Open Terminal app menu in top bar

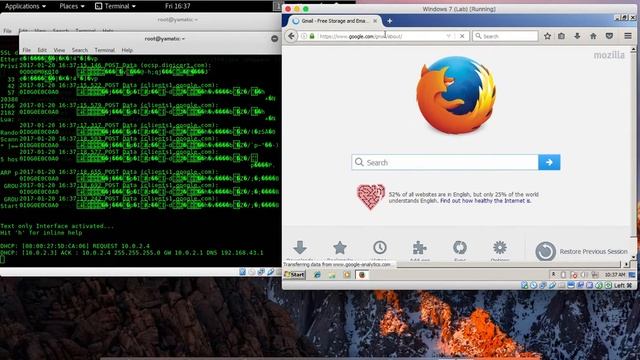click(116, 6)
